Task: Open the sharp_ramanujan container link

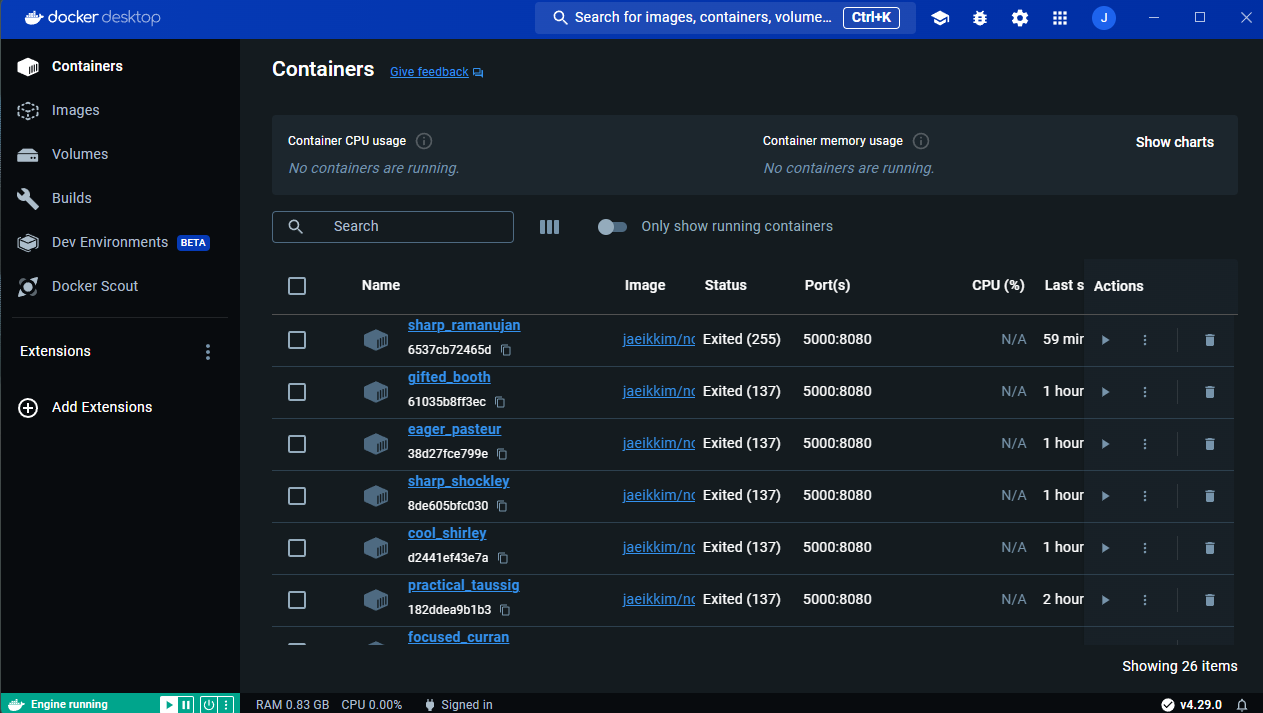Action: (x=464, y=325)
